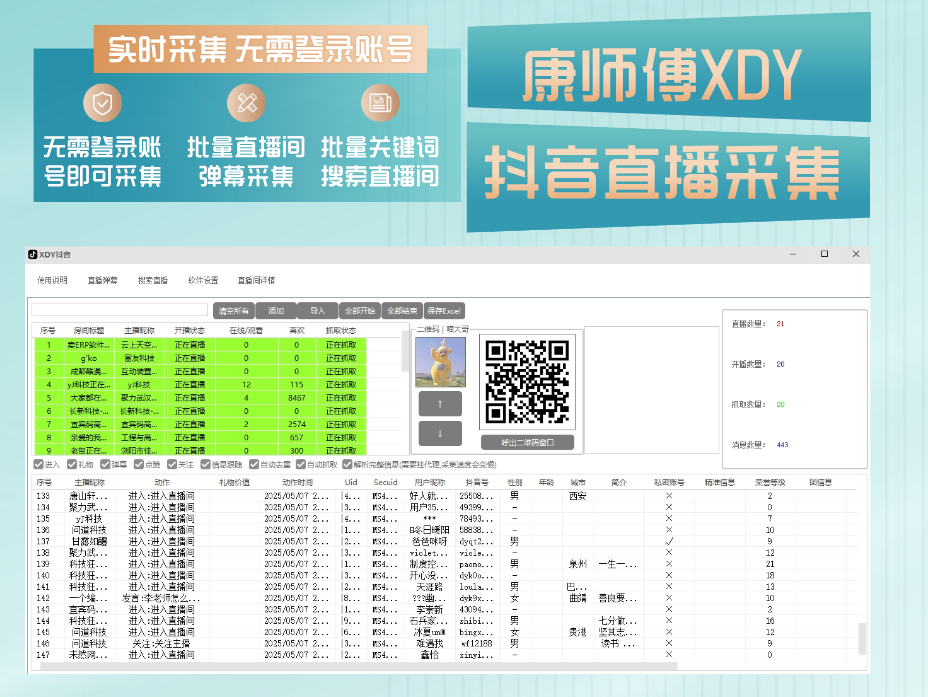
Task: Click the QR code image
Action: pyautogui.click(x=526, y=382)
